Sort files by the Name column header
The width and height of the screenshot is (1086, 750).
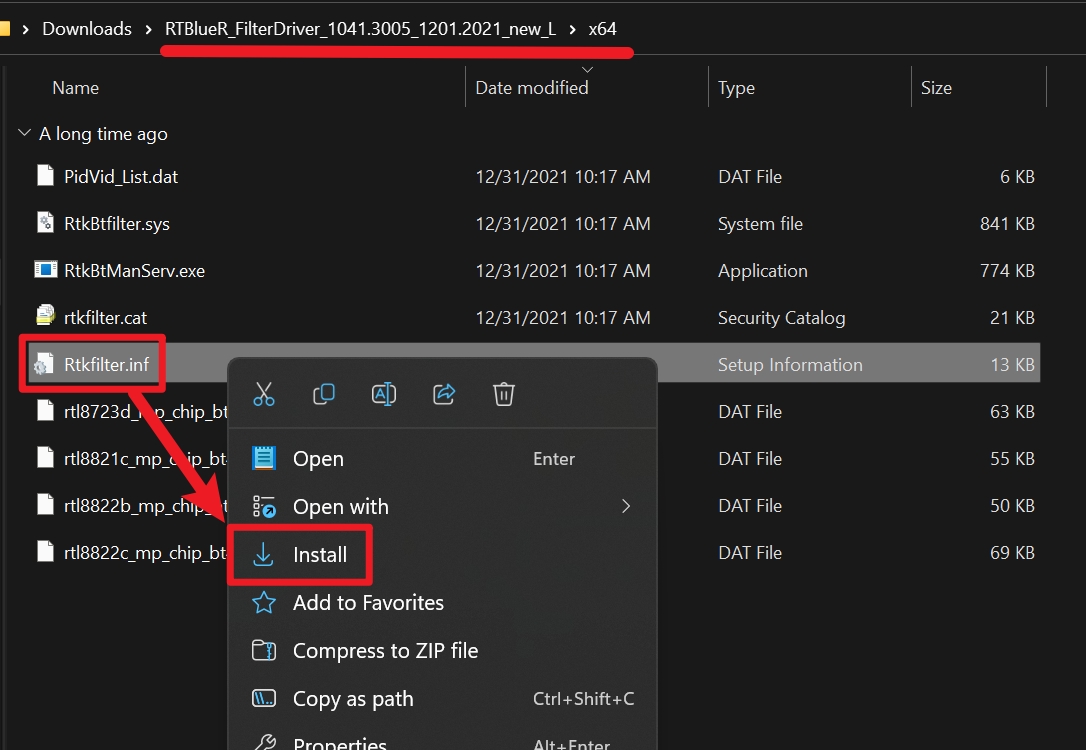pyautogui.click(x=76, y=88)
